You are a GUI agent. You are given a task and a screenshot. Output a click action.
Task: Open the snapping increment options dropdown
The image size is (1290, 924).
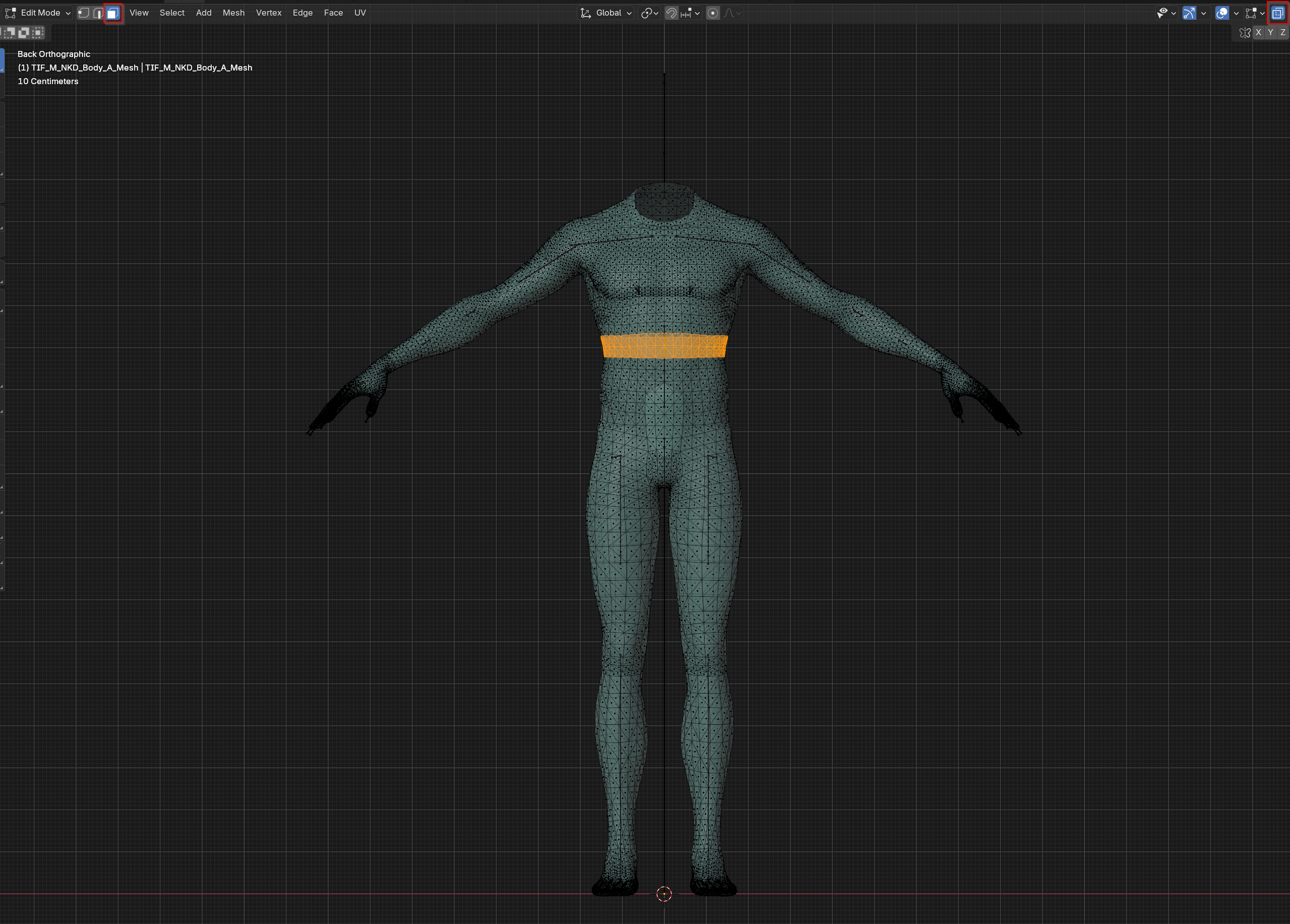[691, 13]
